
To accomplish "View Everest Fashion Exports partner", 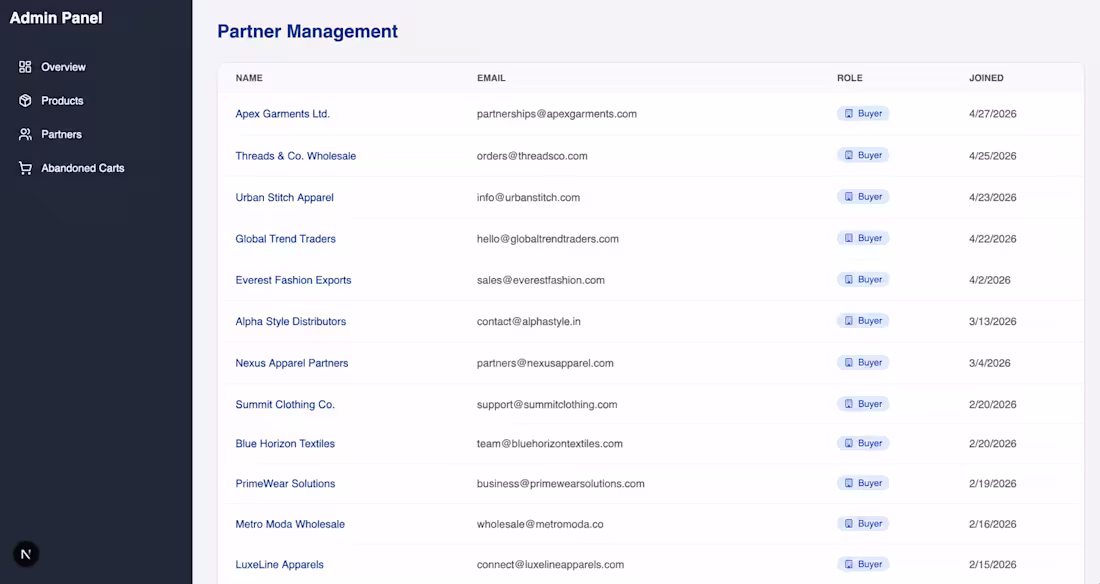I will click(x=293, y=280).
